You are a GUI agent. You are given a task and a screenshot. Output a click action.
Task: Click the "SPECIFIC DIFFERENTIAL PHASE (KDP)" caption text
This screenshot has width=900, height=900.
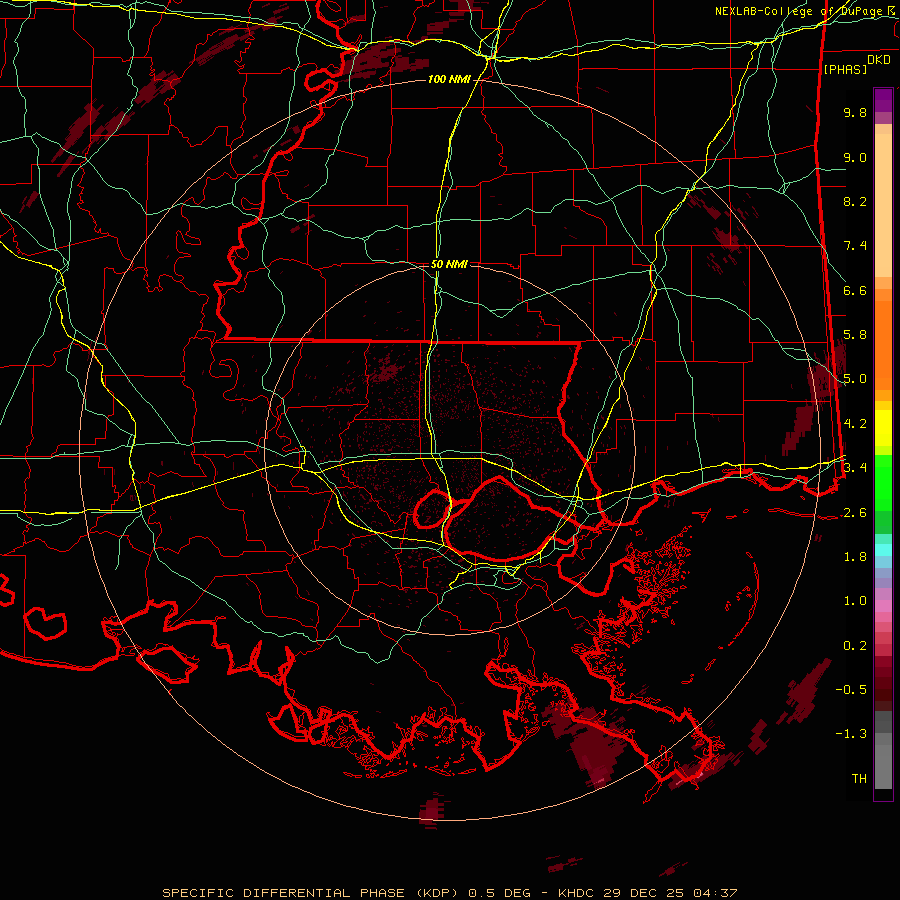tap(310, 893)
